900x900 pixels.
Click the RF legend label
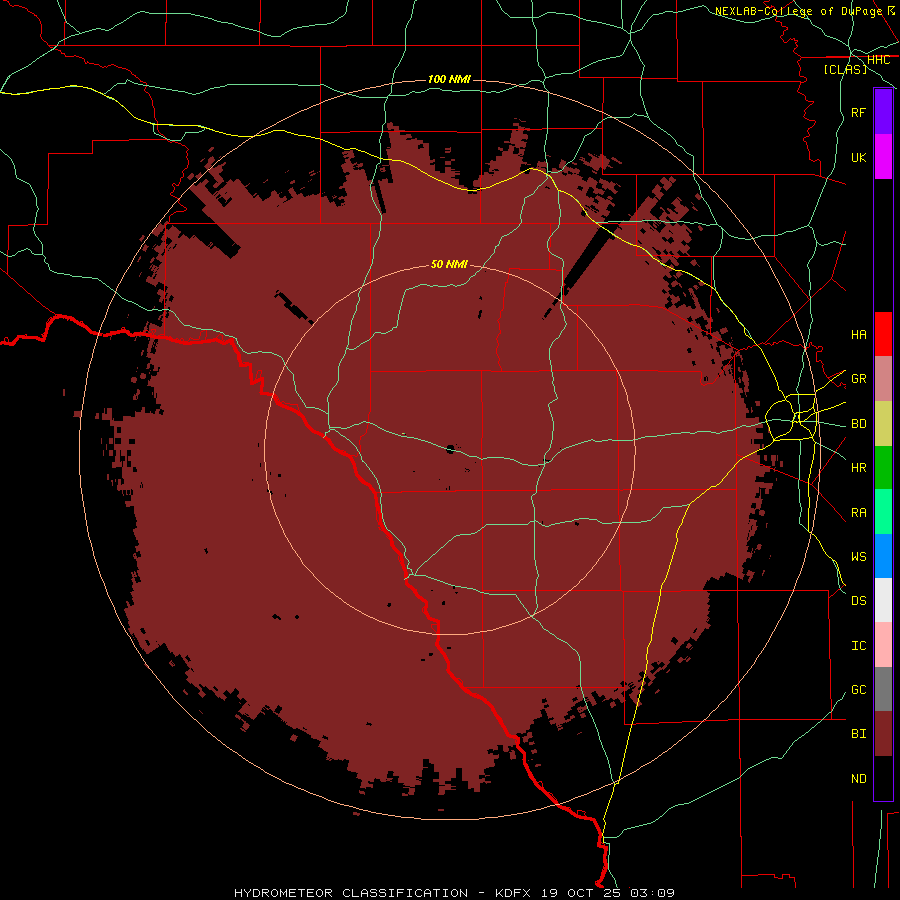pos(859,112)
